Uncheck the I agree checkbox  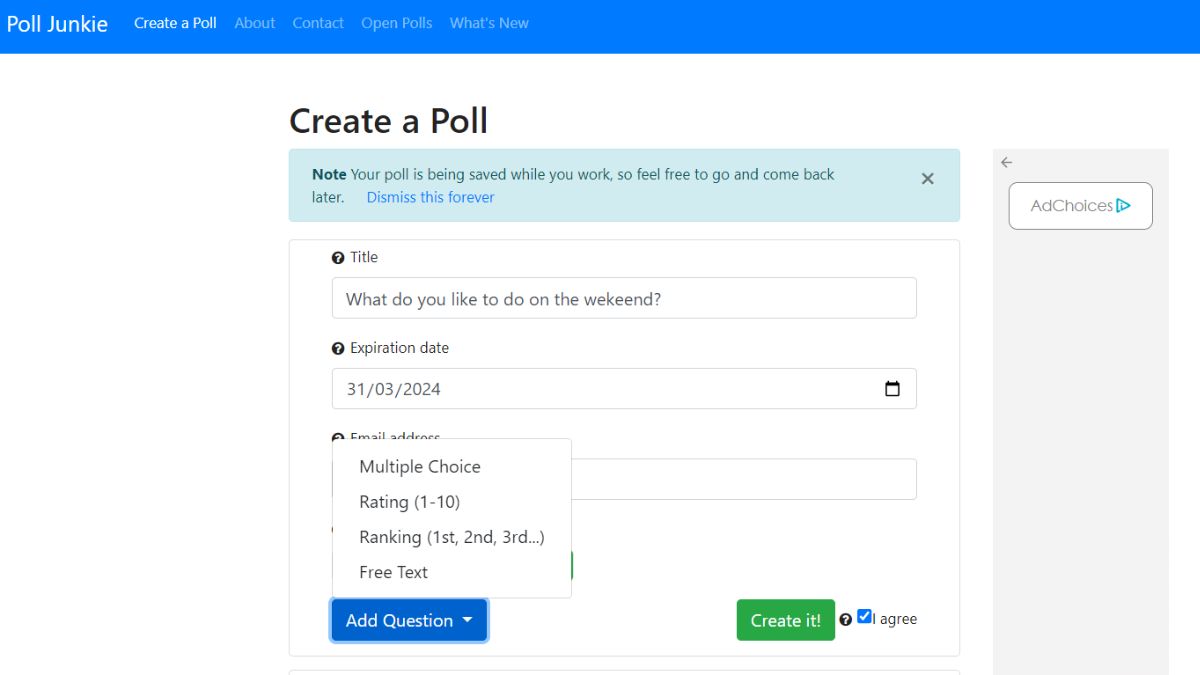point(865,617)
